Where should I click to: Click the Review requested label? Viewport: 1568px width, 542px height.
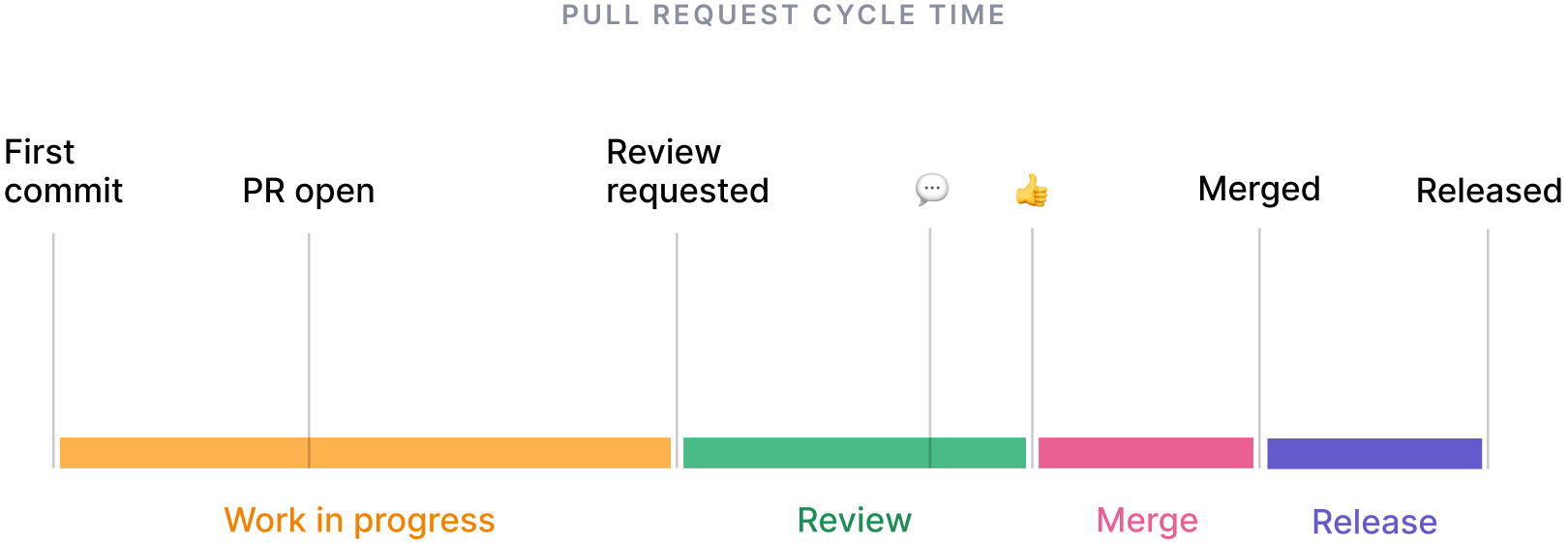point(687,171)
